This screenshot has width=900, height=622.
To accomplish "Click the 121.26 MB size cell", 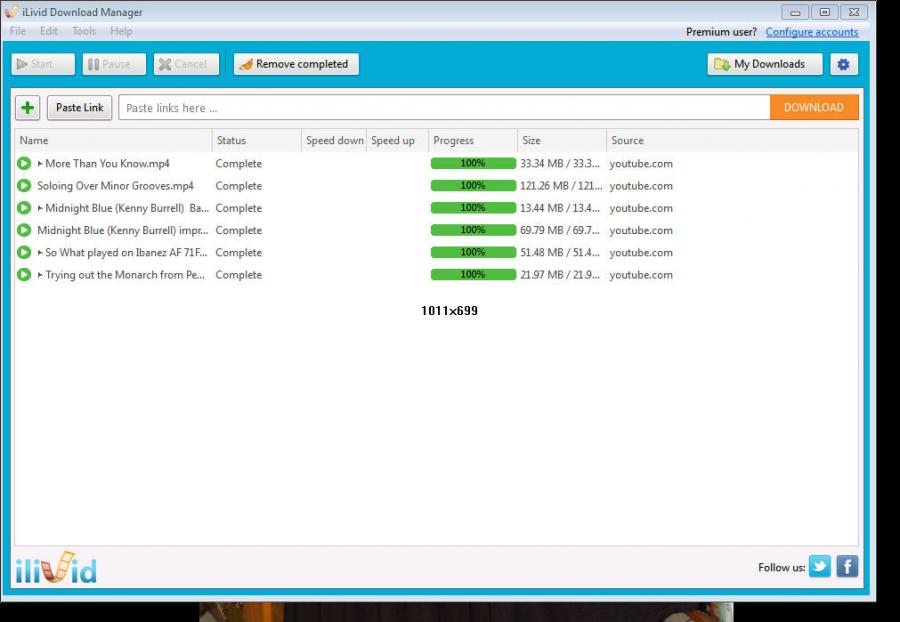I will [x=561, y=186].
